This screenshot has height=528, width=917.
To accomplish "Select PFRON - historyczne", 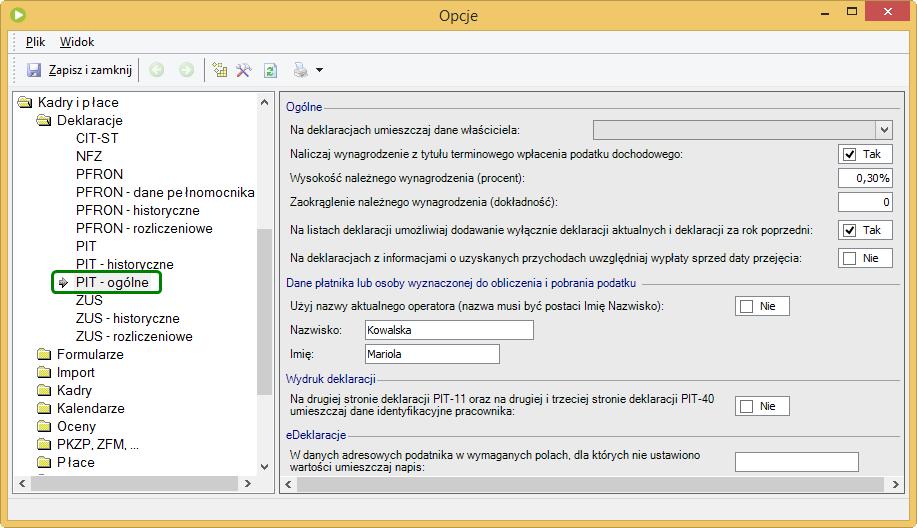I will [137, 210].
